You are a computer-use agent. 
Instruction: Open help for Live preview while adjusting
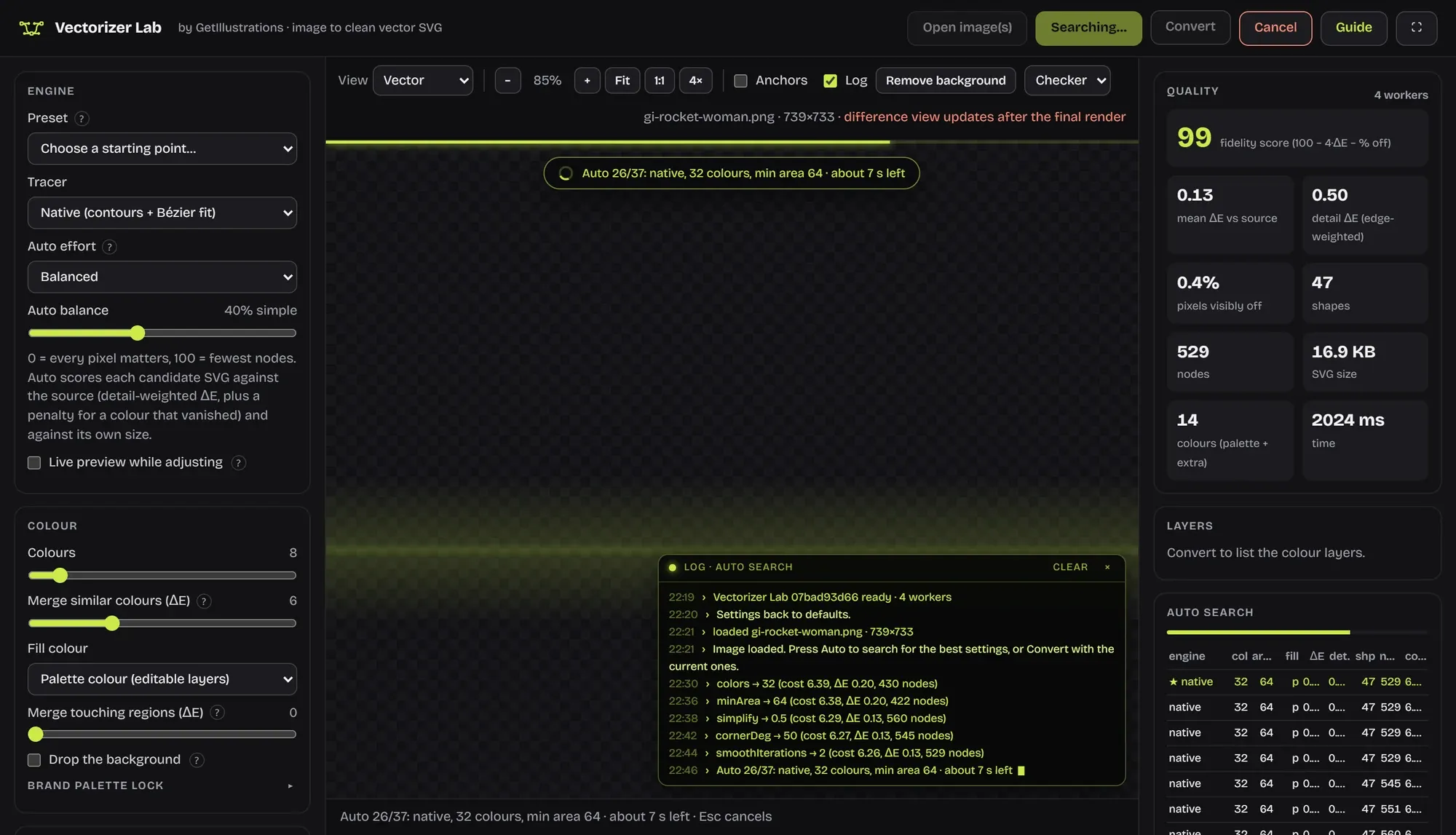[238, 463]
